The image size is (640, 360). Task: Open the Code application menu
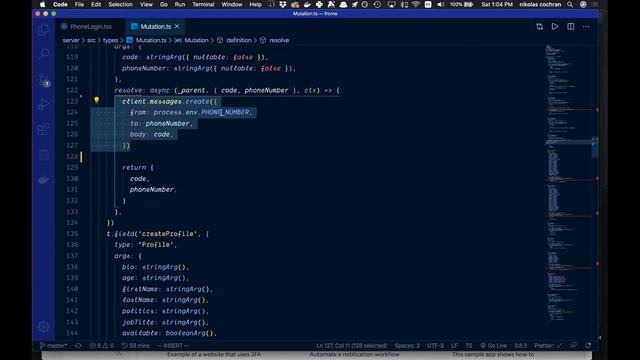pos(60,4)
